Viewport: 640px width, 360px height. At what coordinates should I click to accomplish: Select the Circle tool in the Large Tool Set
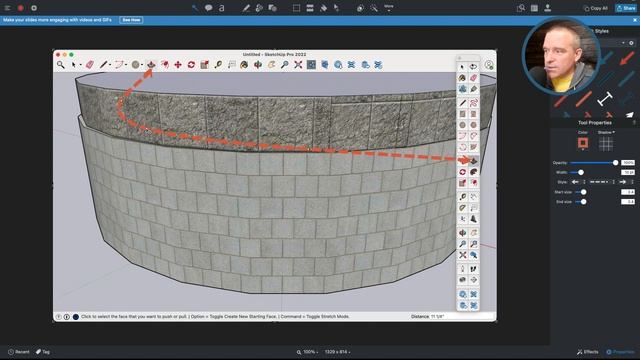[462, 125]
